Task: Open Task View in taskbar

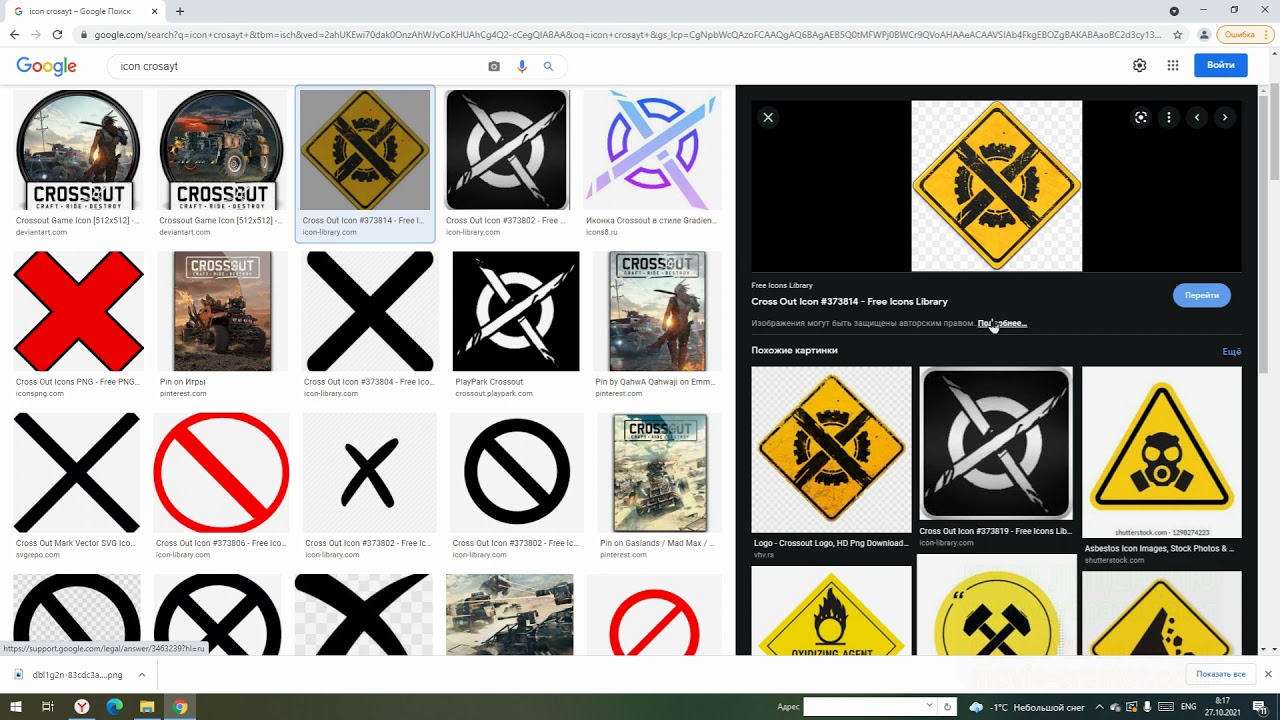Action: 48,707
